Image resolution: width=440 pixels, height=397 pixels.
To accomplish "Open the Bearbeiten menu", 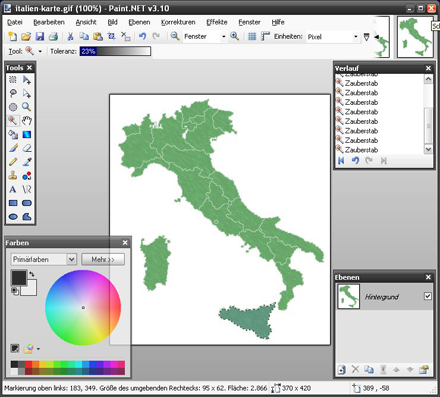I will click(x=49, y=22).
